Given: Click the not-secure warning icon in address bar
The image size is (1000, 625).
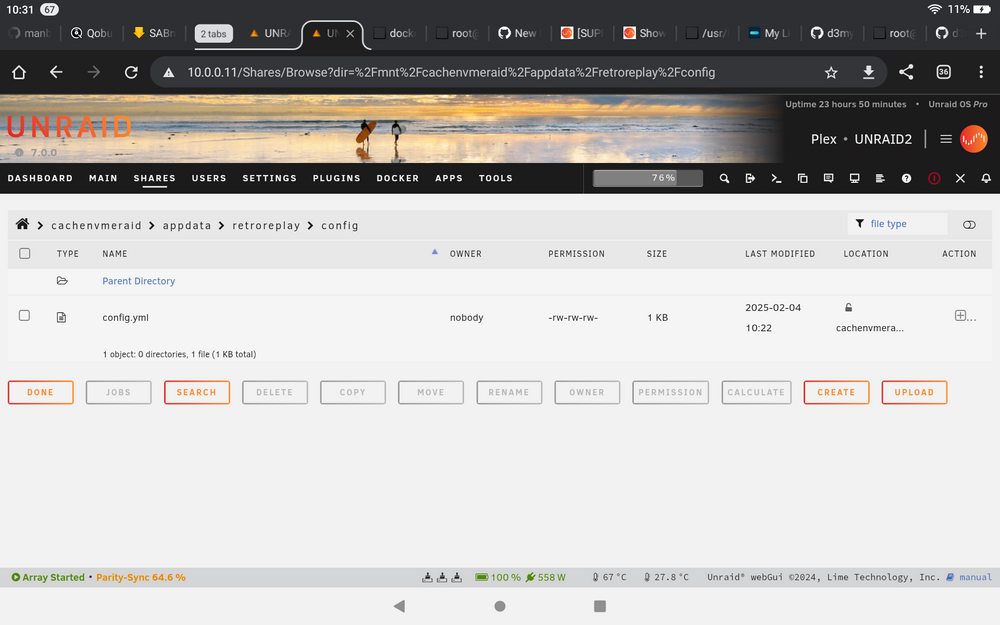Looking at the screenshot, I should point(168,73).
